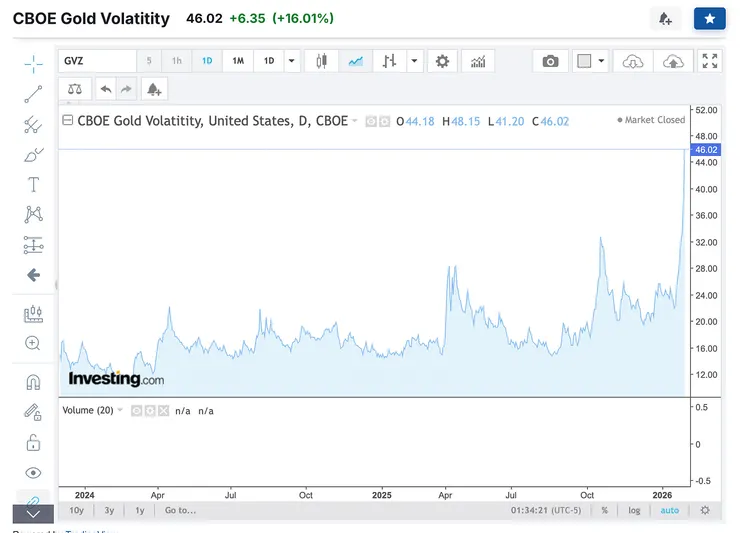This screenshot has width=740, height=533.
Task: Create alert from chart toolbar bell
Action: tap(154, 89)
